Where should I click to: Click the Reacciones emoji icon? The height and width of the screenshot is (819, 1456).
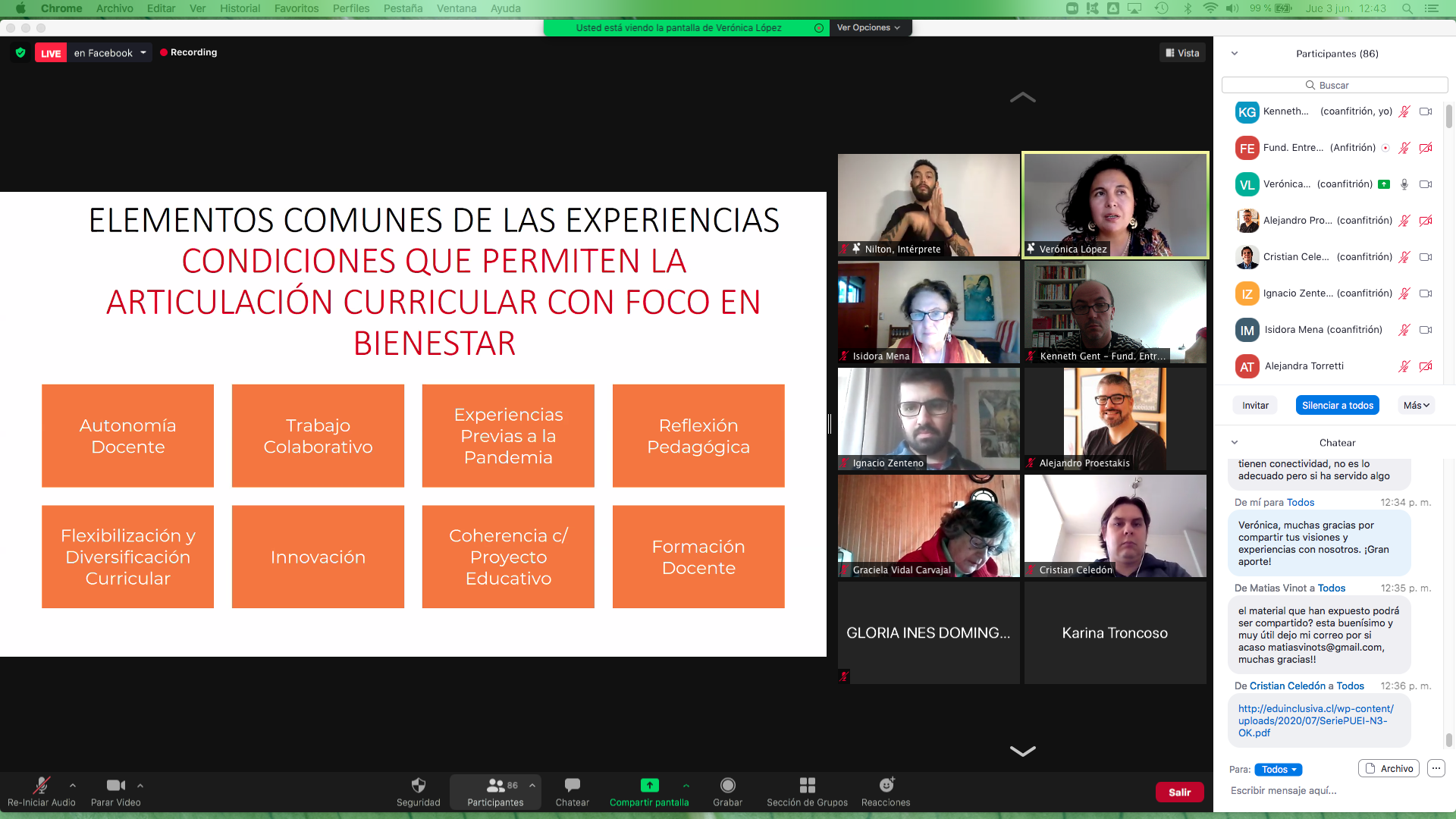click(x=886, y=785)
